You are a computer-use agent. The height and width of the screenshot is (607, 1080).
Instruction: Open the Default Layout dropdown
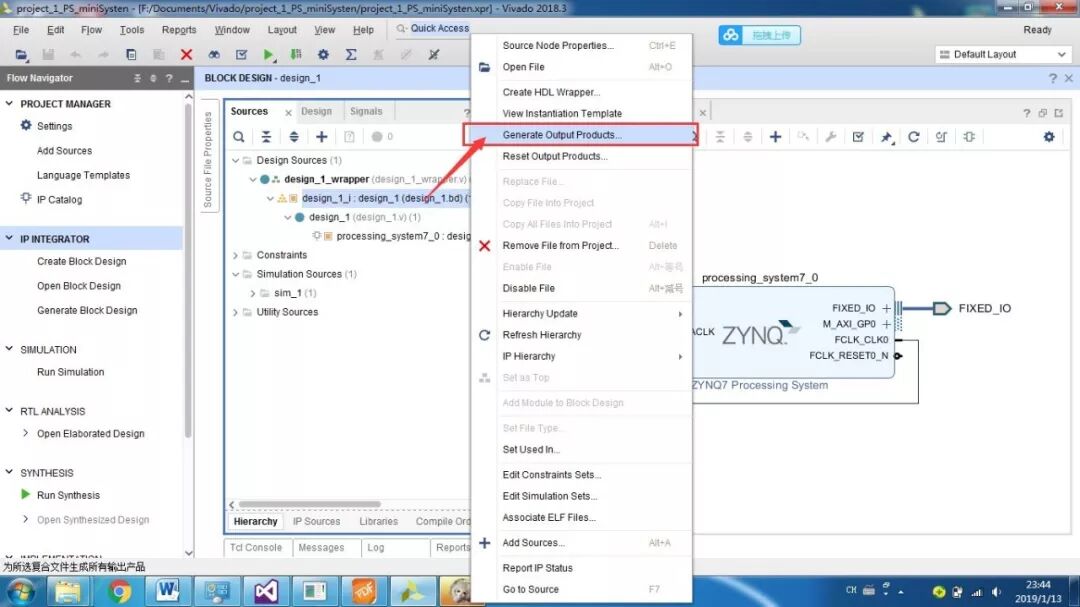1004,54
